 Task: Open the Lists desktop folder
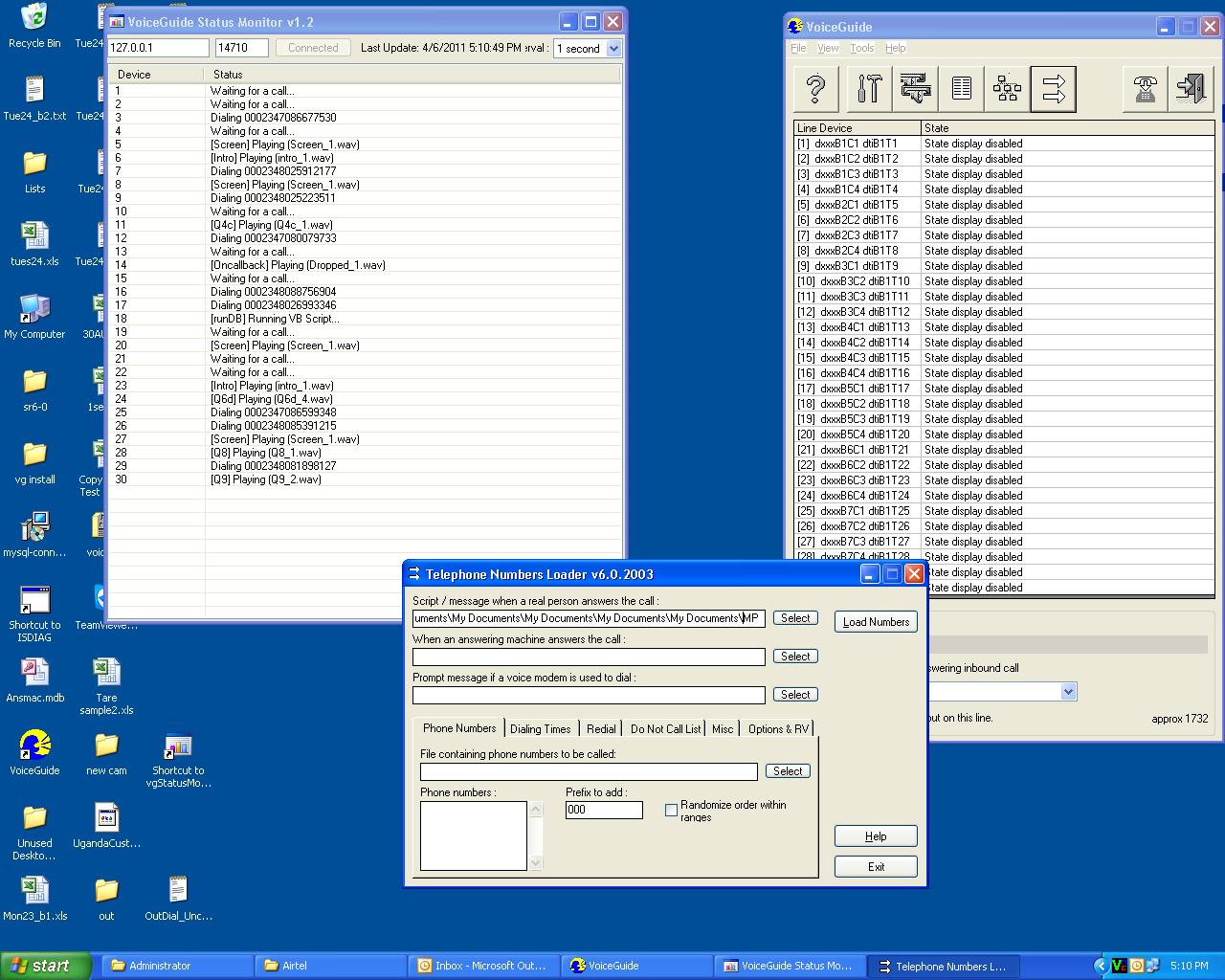pos(34,172)
